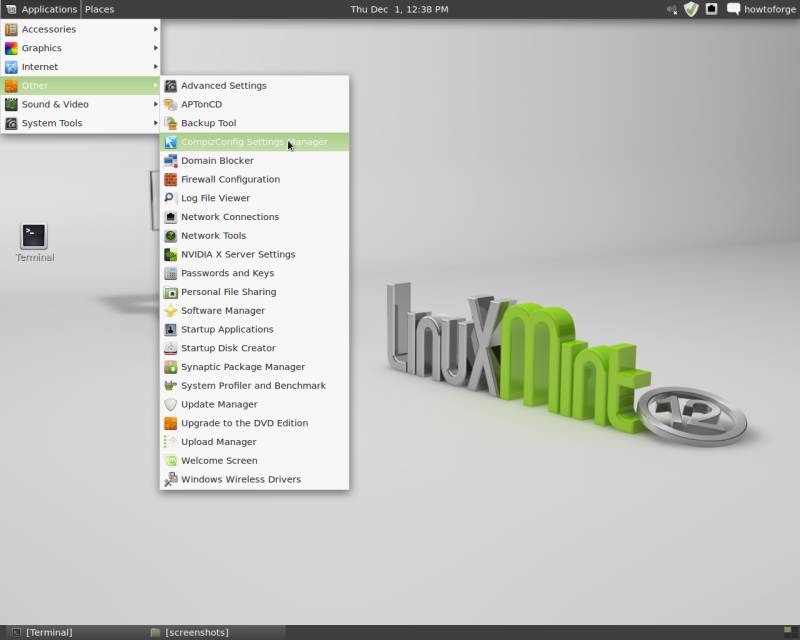Open the howtoforge user menu
This screenshot has width=800, height=640.
(761, 9)
